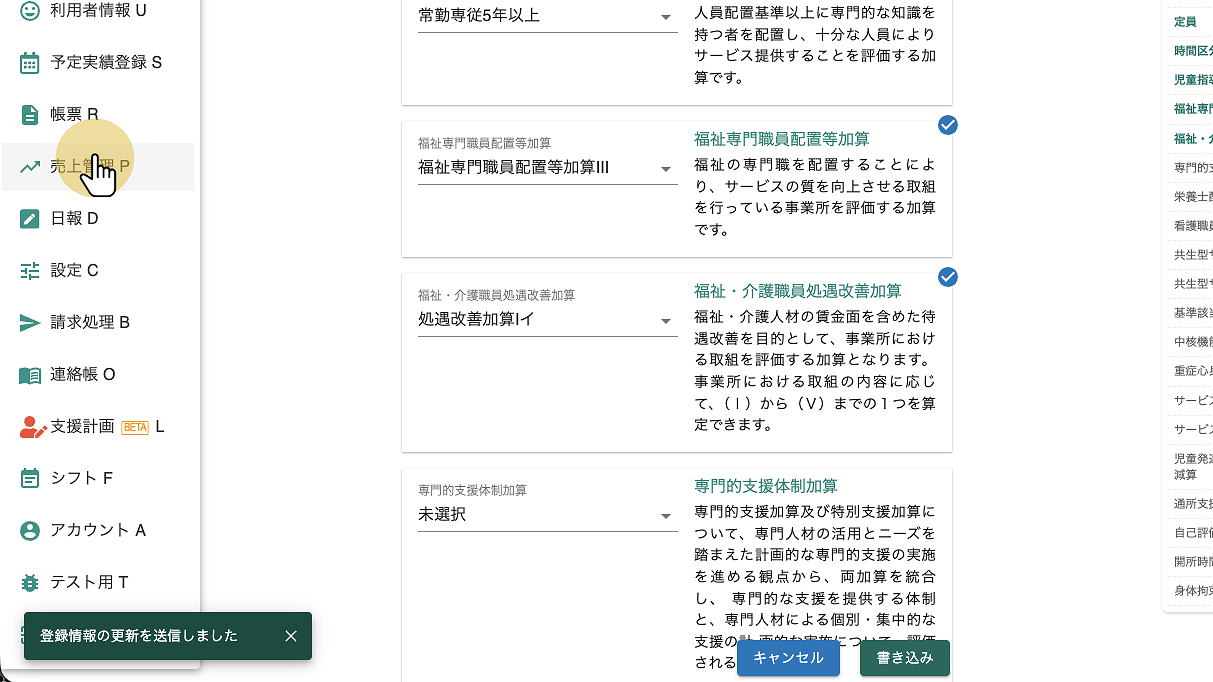Click the calendar-event icon beside シフト
The image size is (1213, 682).
tap(30, 478)
